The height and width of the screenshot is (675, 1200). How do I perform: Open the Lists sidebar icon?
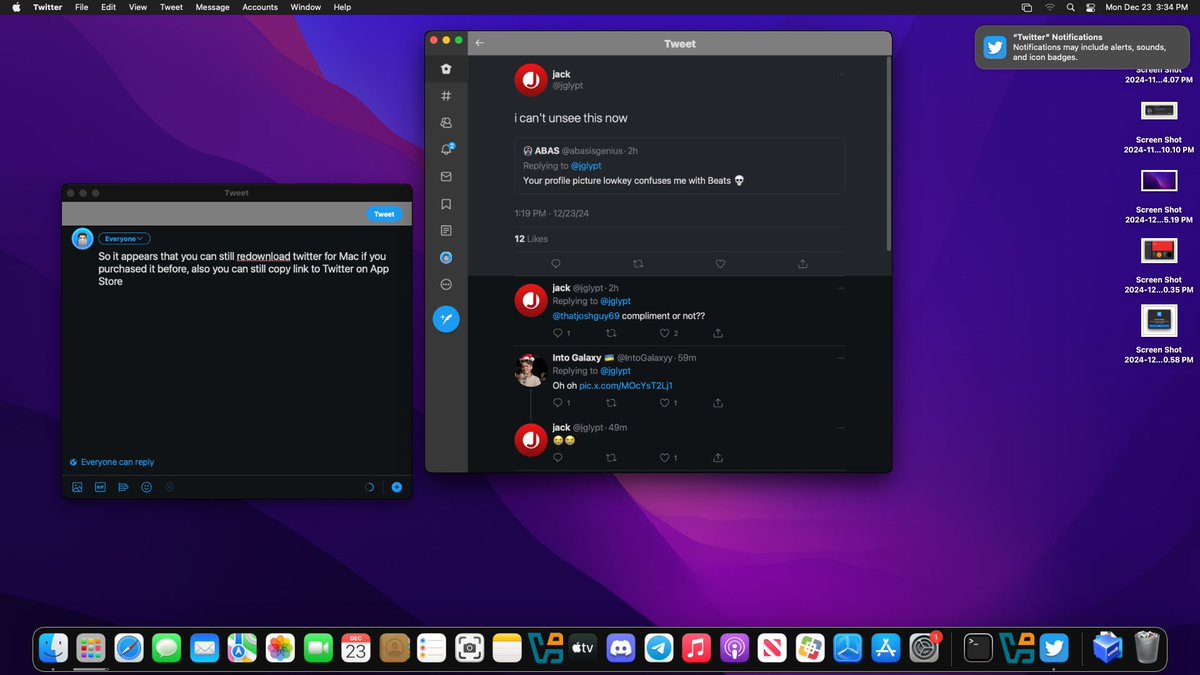click(446, 230)
